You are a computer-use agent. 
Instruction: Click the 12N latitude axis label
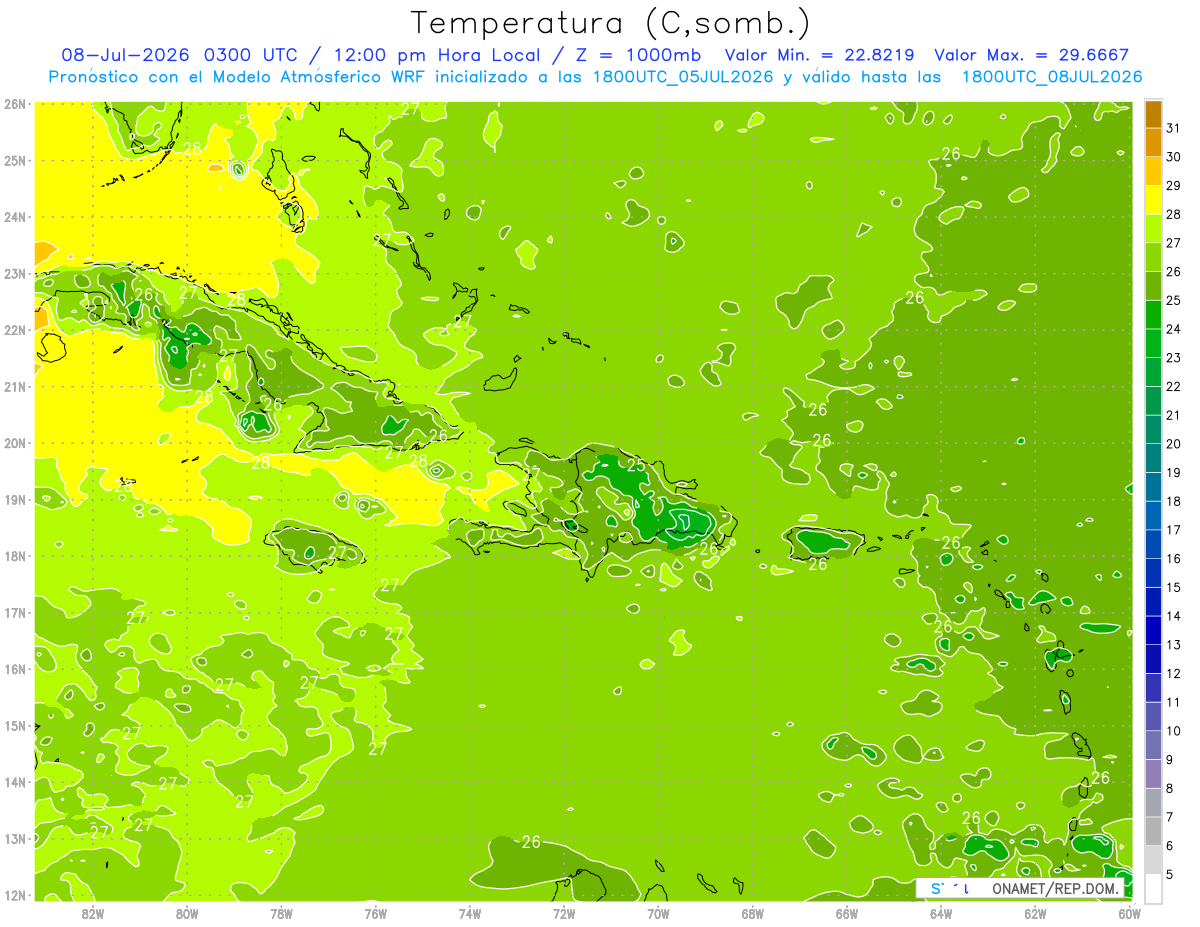pos(15,895)
